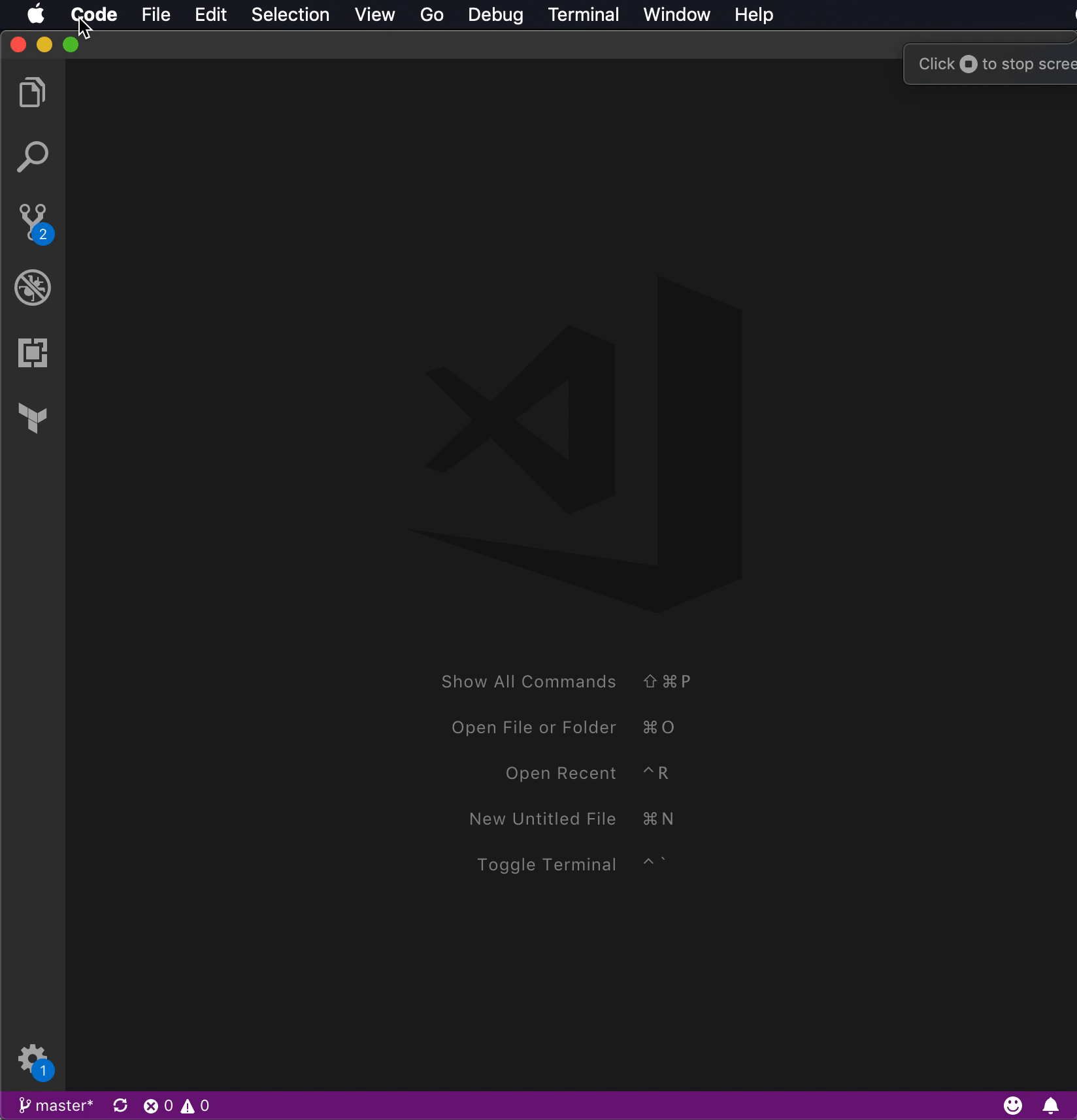
Task: Open the Search panel
Action: [33, 157]
